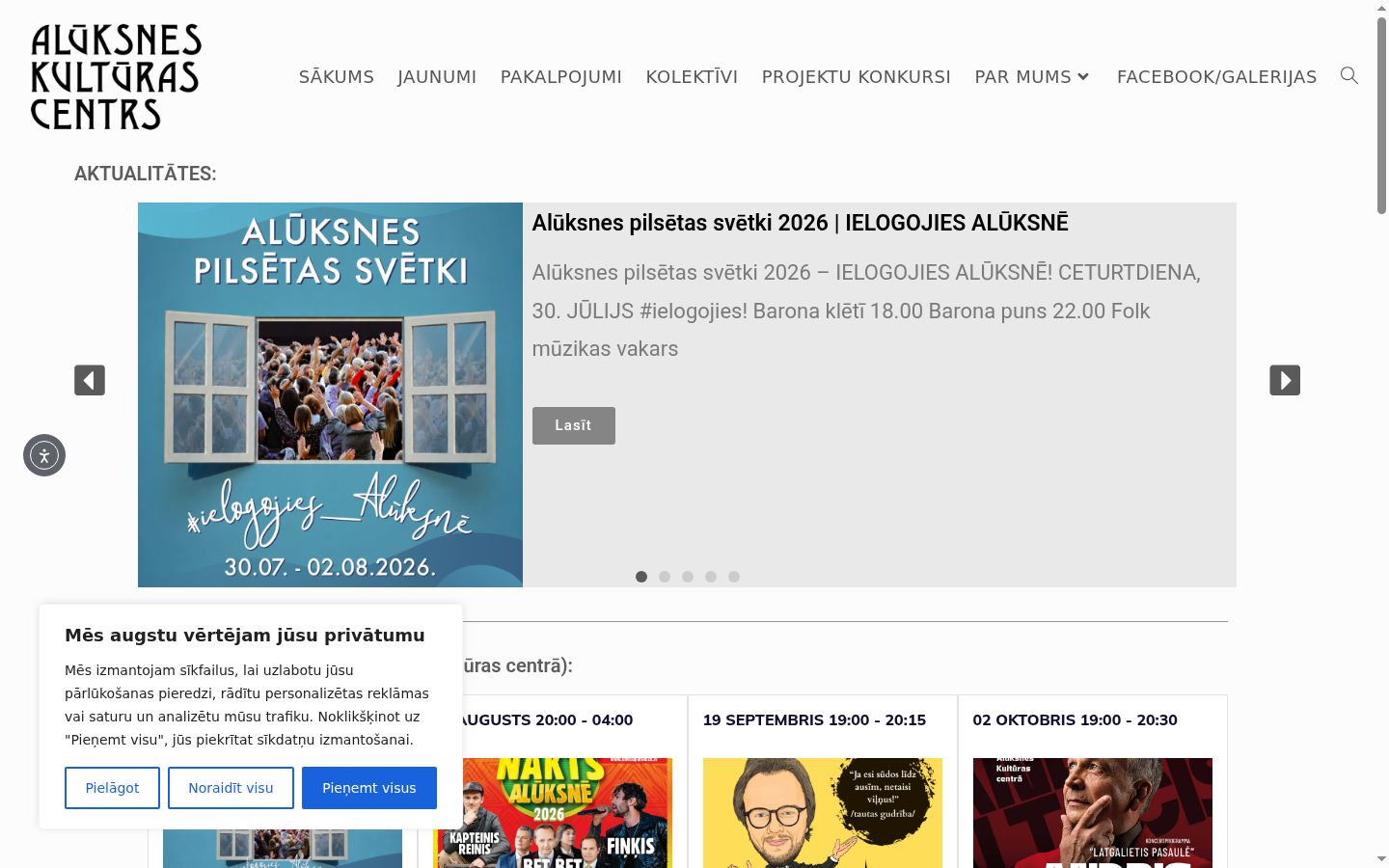This screenshot has height=868, width=1389.
Task: Select the second carousel dot
Action: pyautogui.click(x=665, y=577)
